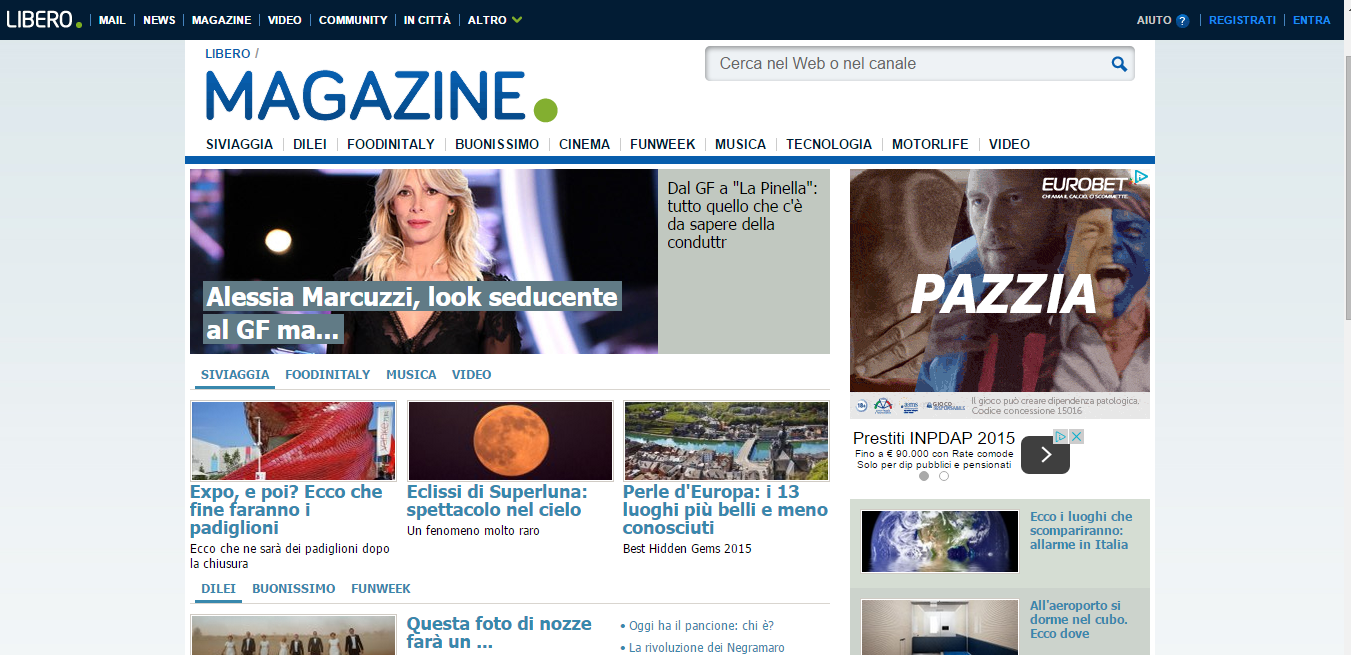Click the MAGAZINE logo

pyautogui.click(x=381, y=96)
